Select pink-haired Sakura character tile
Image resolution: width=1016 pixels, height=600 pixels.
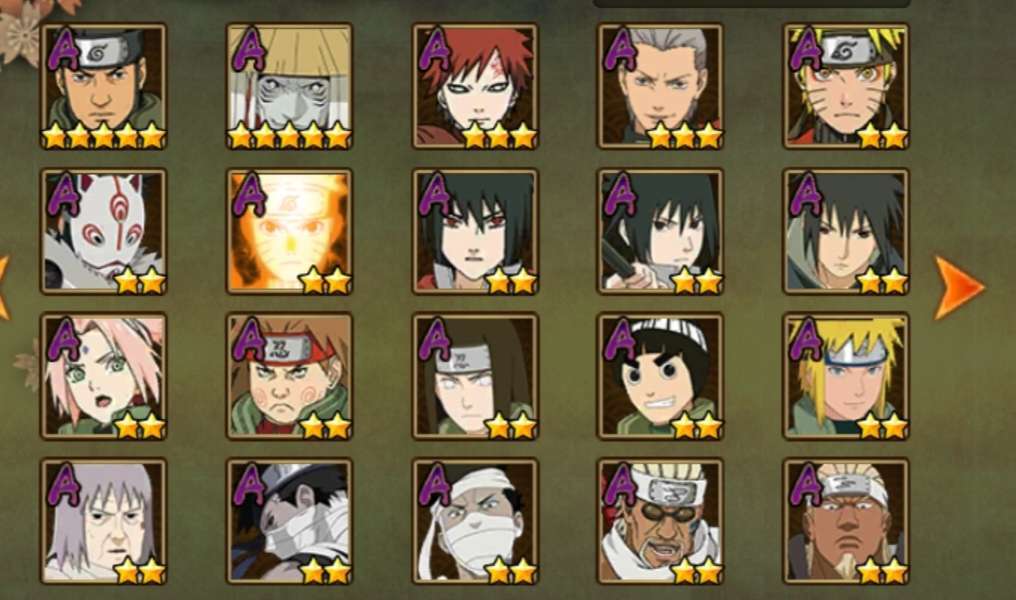104,376
